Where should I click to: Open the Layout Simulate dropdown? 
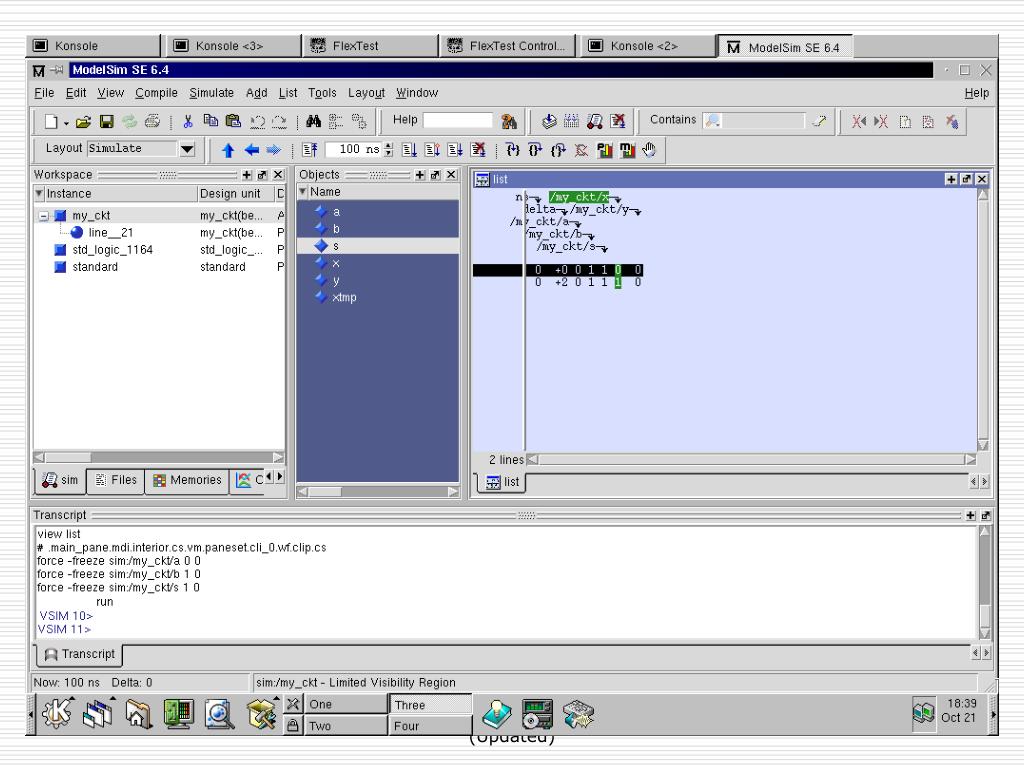click(x=187, y=149)
